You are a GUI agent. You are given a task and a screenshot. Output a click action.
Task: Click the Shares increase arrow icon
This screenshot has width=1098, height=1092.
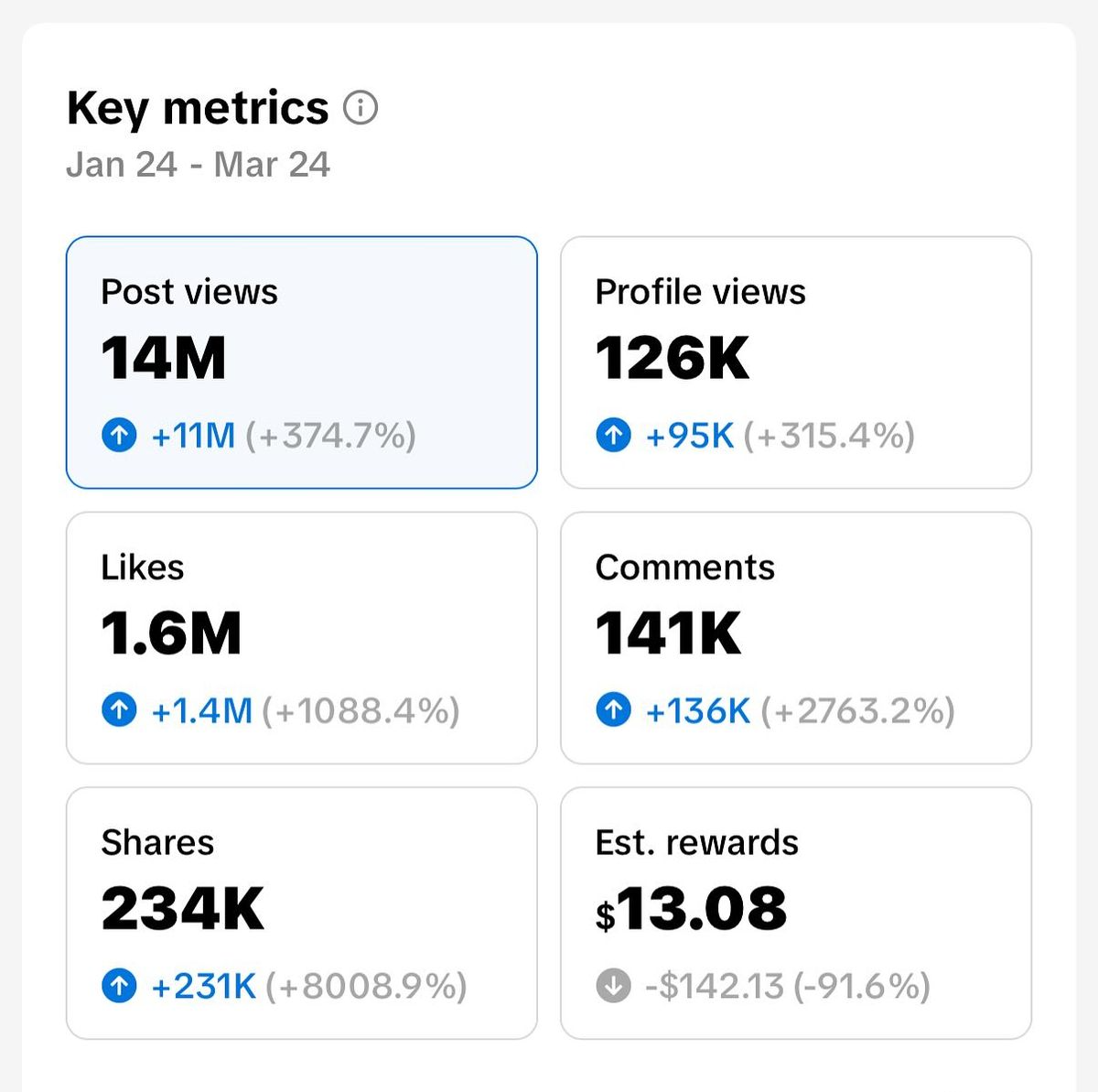tap(119, 986)
